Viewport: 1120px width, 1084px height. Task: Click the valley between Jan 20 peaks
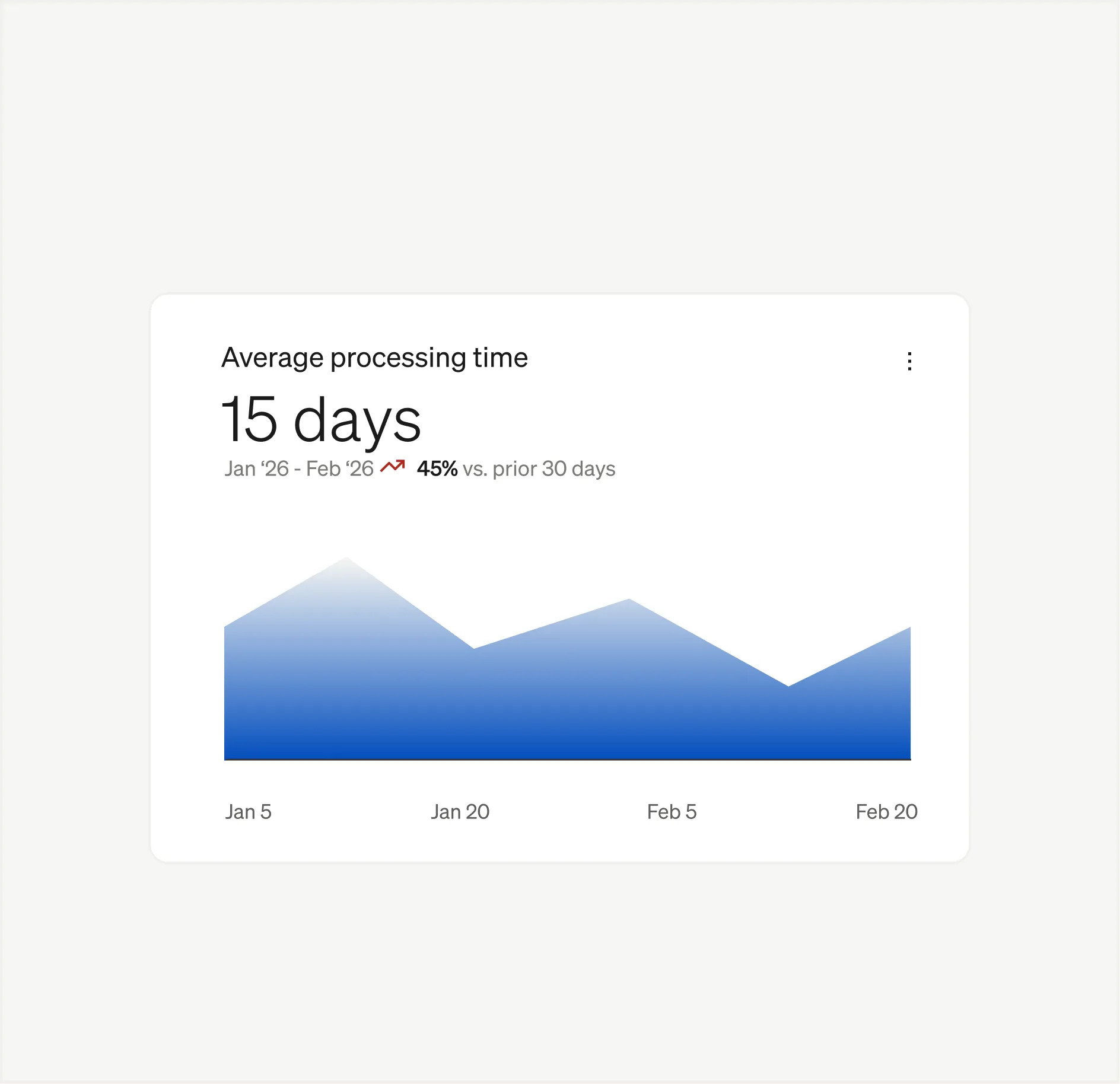pos(475,649)
